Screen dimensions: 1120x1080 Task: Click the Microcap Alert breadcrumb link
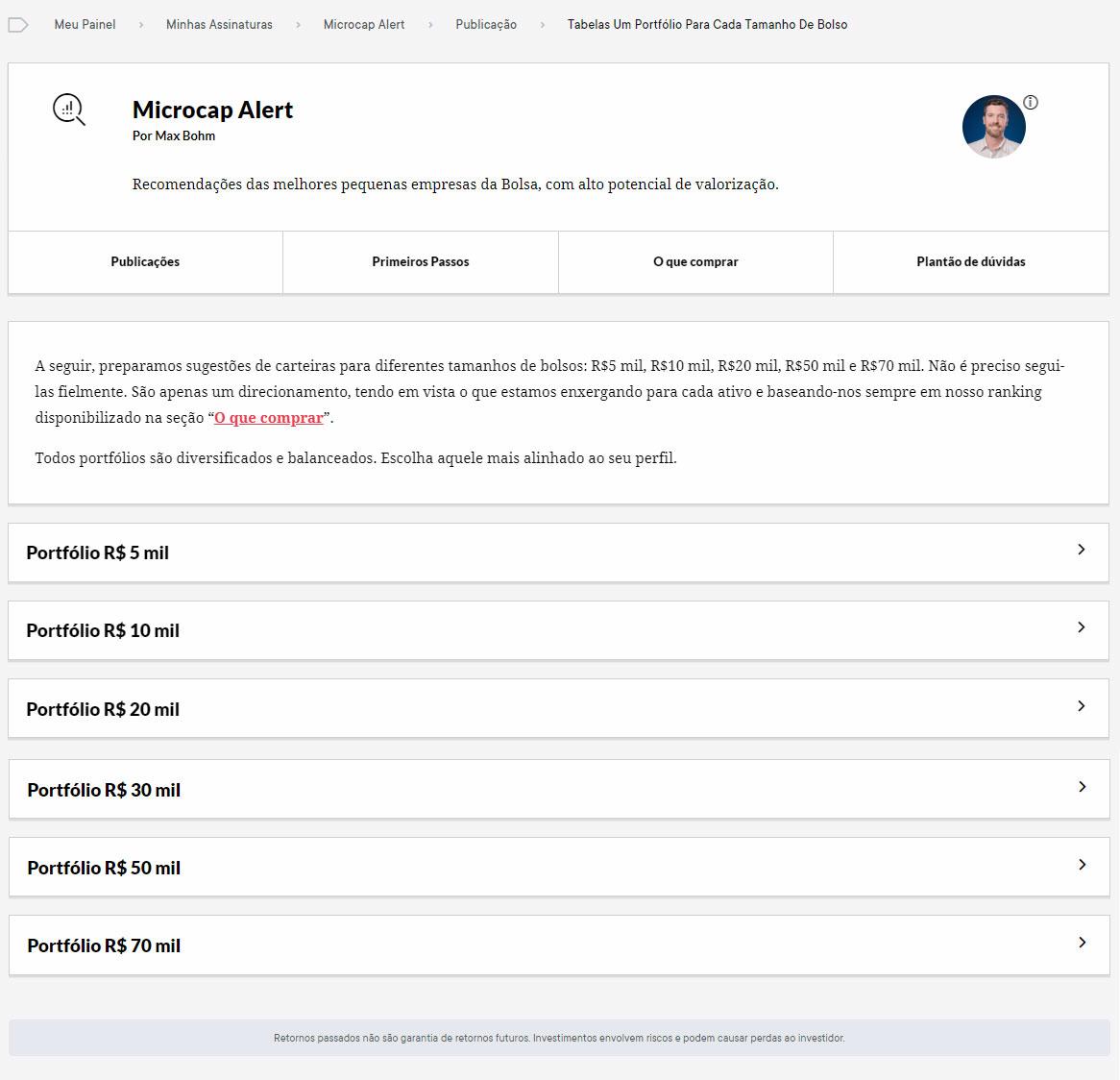tap(364, 25)
